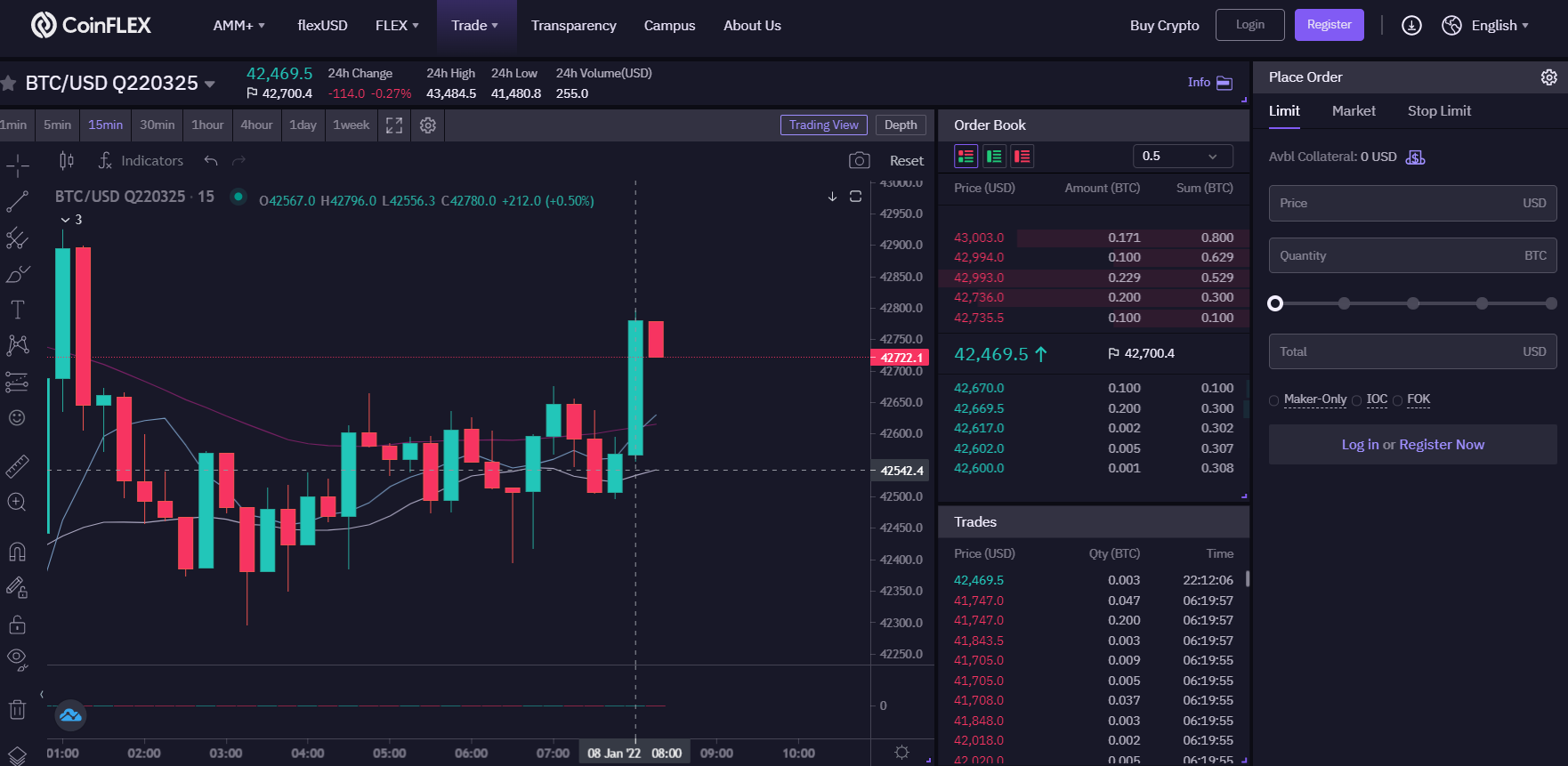Click the Register button
Screen dimensions: 1568x766
(1329, 25)
